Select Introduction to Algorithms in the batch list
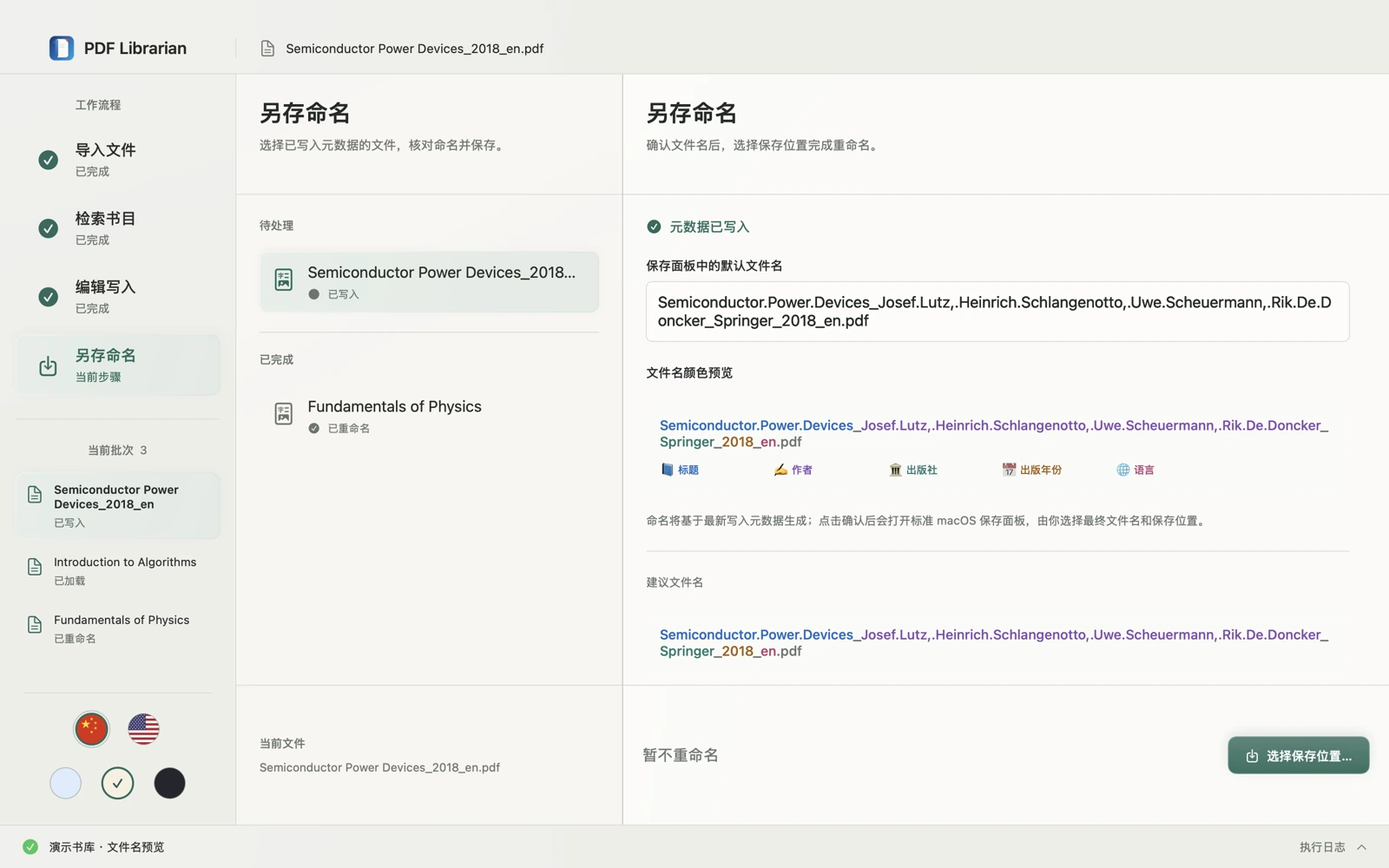This screenshot has height=868, width=1389. (x=117, y=570)
